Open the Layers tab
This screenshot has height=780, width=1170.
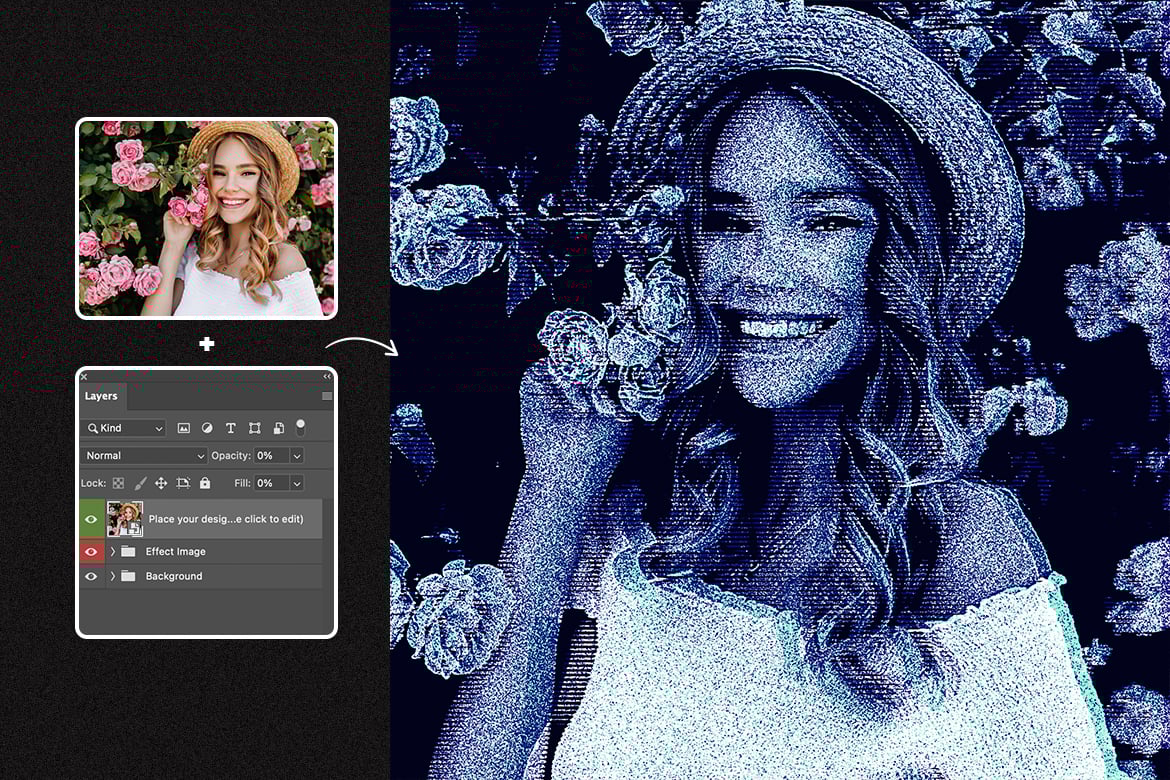coord(101,396)
